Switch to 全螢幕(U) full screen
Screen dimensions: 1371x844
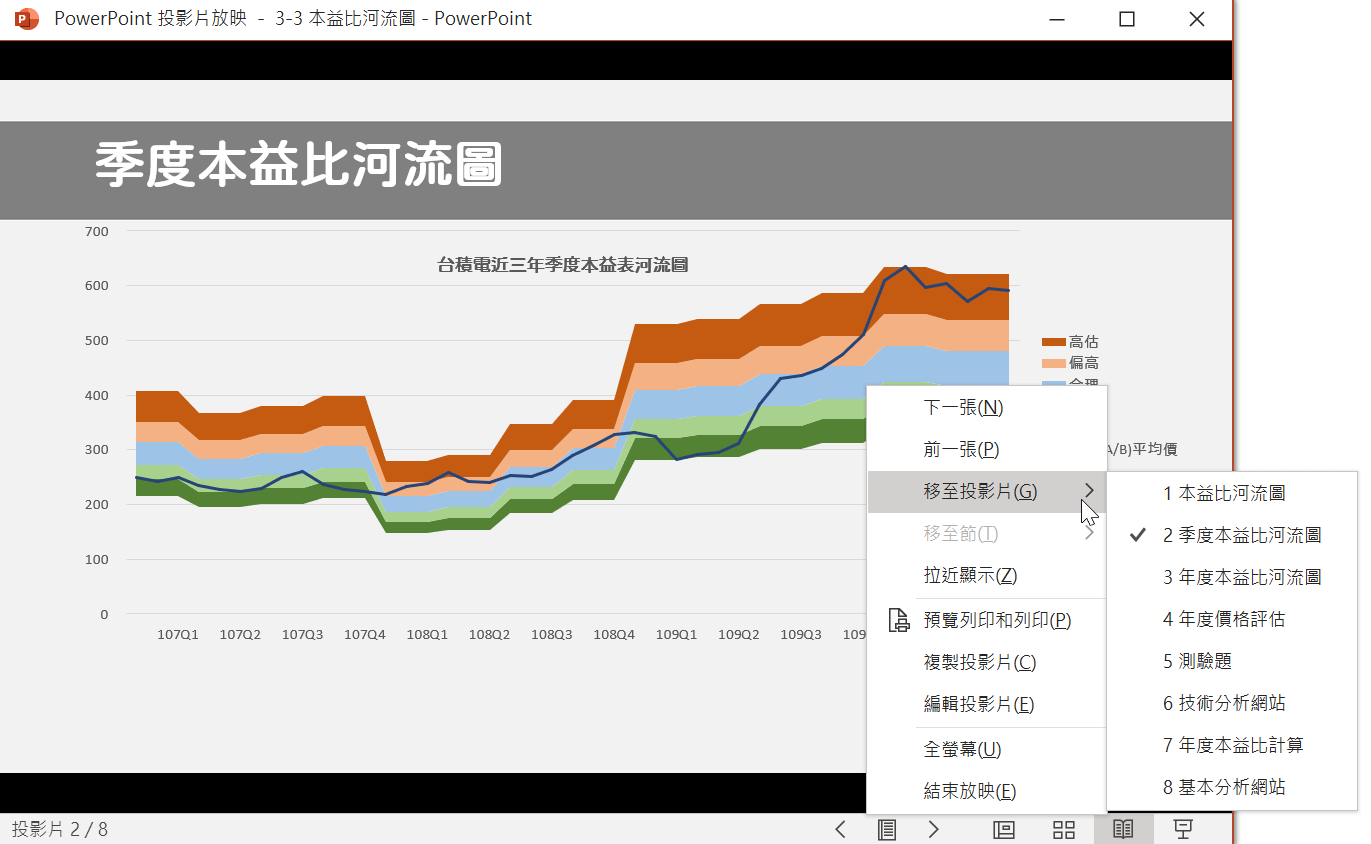987,749
